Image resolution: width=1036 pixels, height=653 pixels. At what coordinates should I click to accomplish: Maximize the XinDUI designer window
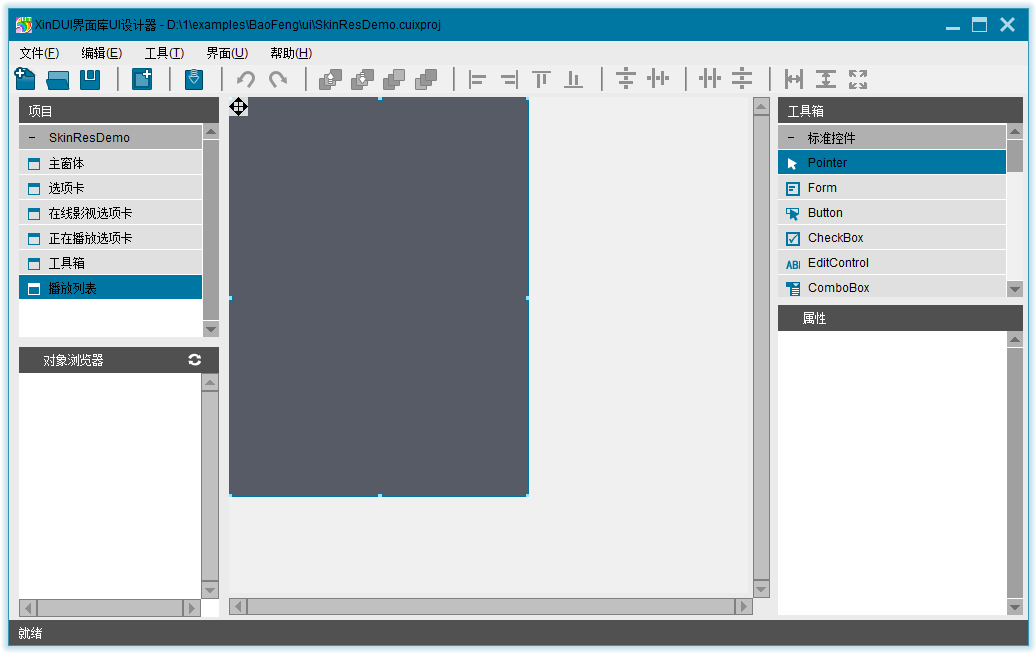(x=979, y=25)
